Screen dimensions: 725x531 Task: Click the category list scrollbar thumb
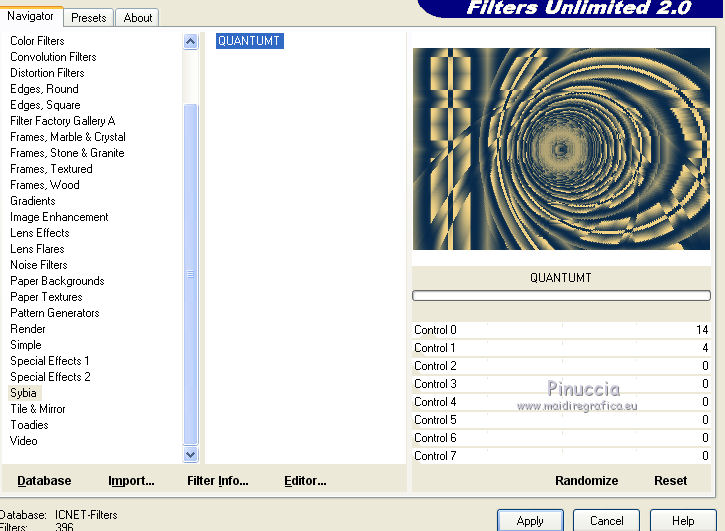tap(190, 274)
